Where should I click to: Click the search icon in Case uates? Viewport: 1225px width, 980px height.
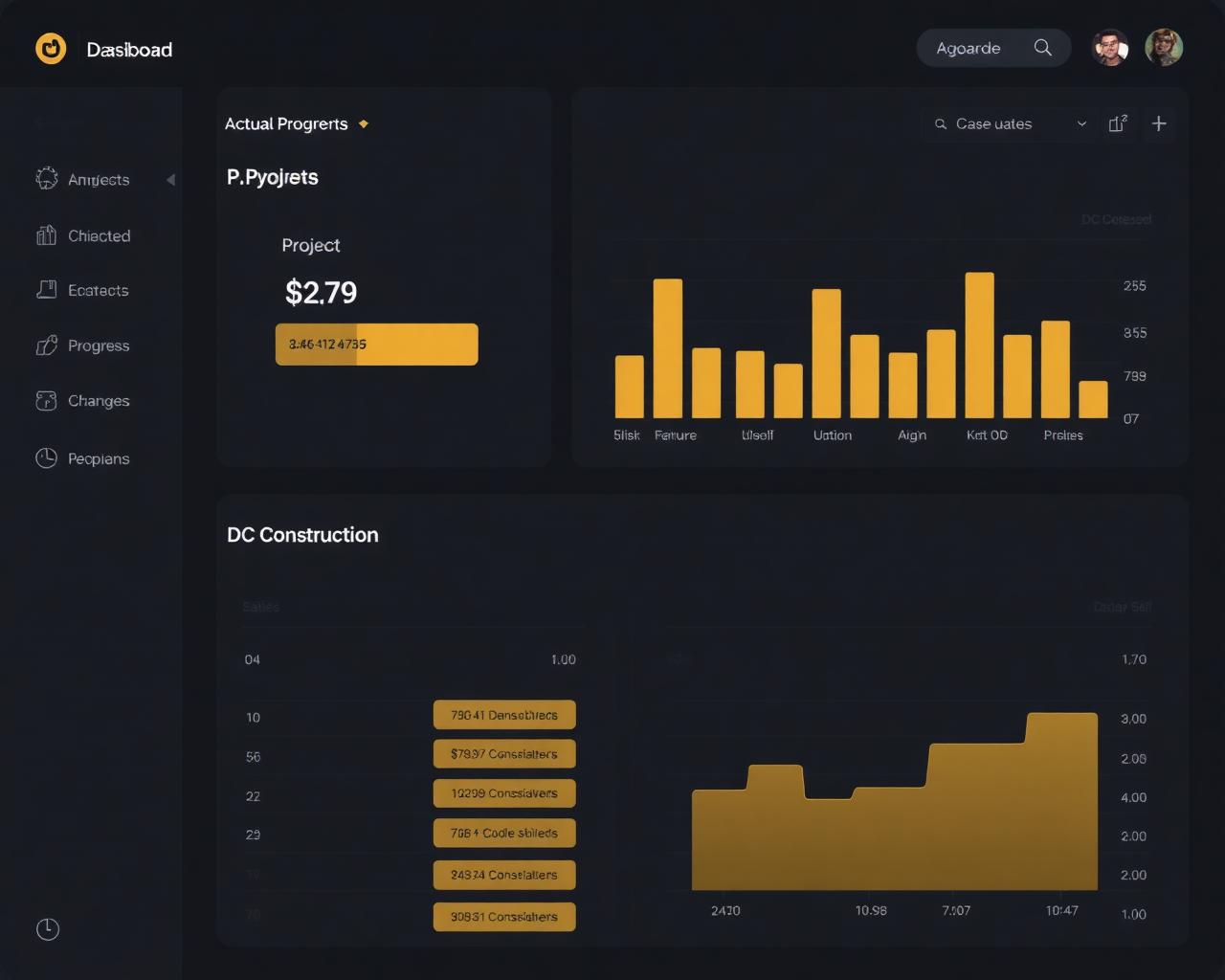(941, 123)
